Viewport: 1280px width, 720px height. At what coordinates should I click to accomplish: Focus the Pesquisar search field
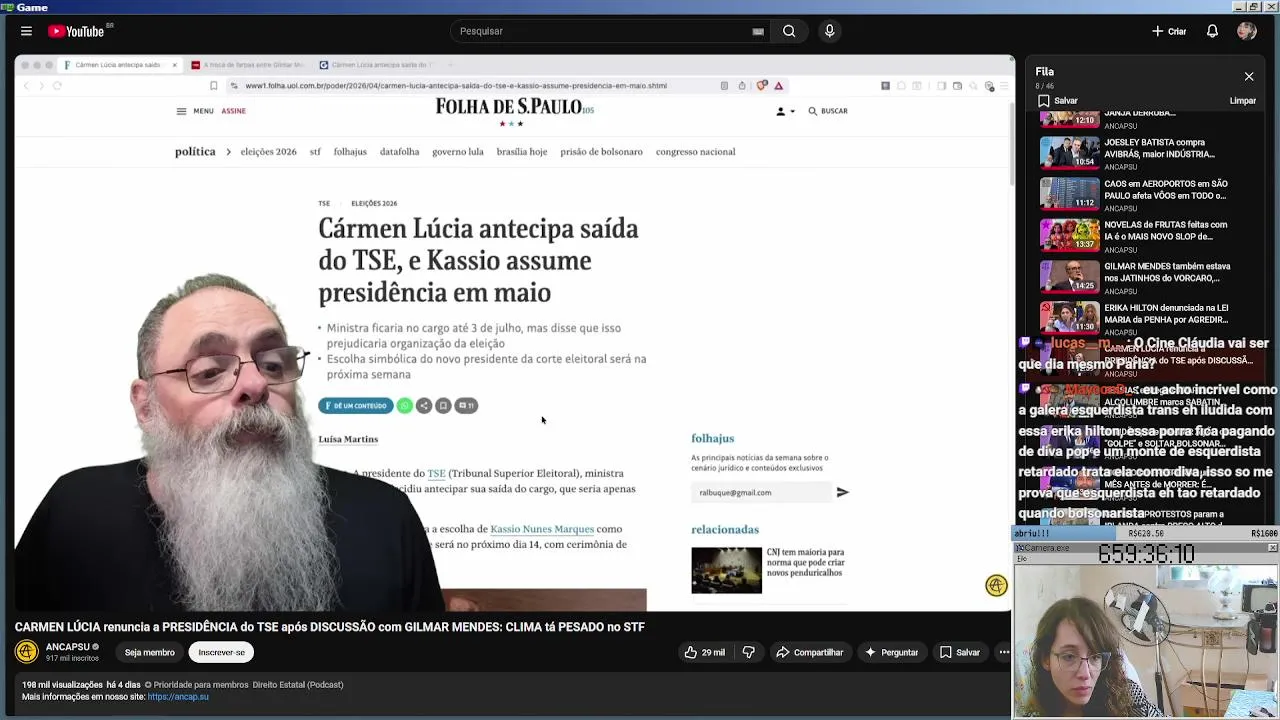coord(600,31)
